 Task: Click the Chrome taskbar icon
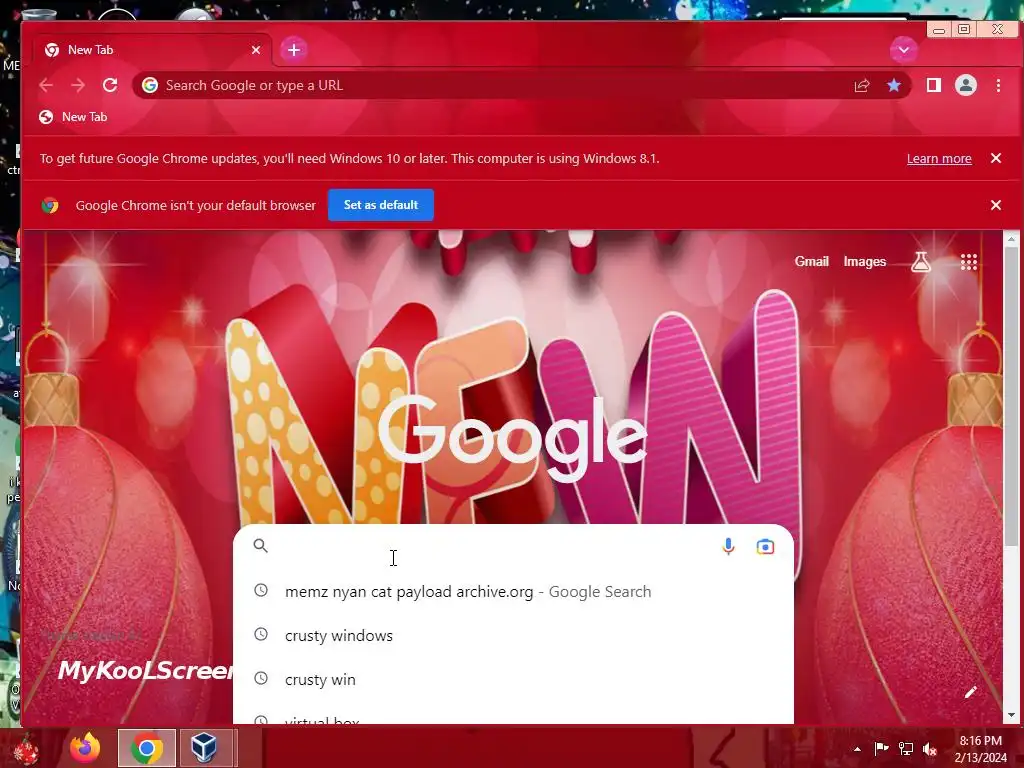(147, 748)
